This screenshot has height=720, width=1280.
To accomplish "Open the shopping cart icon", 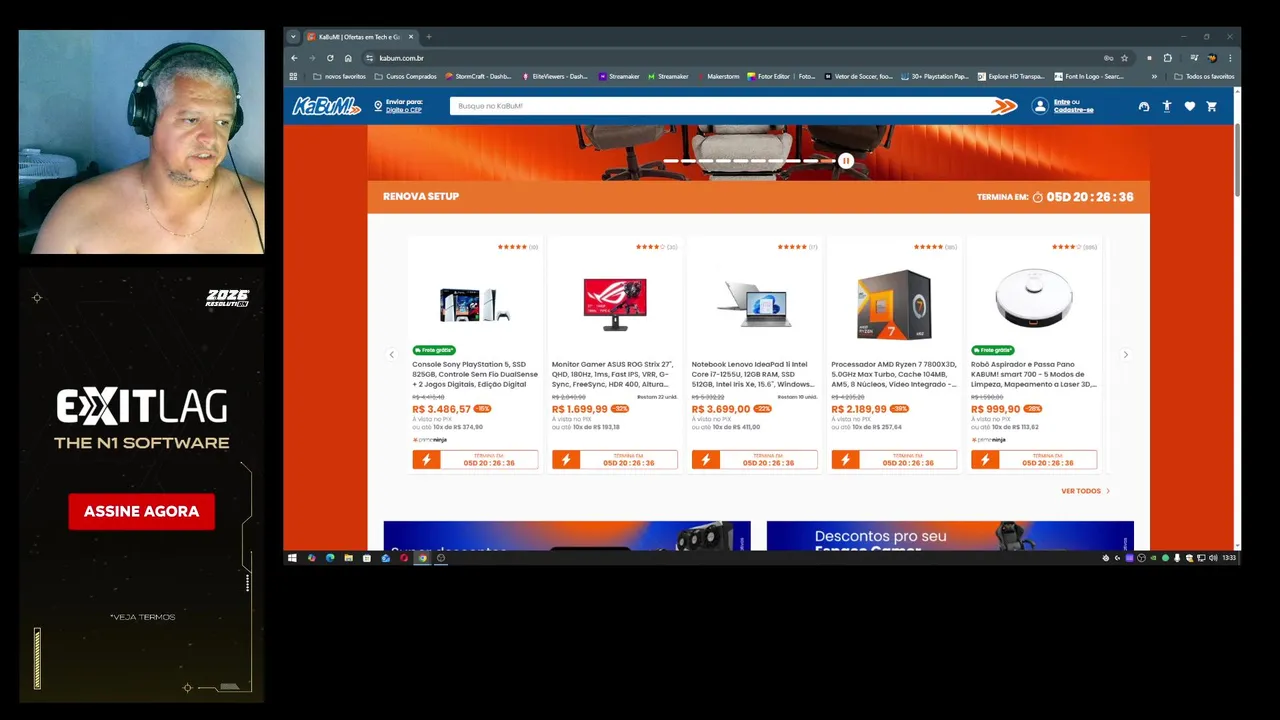I will click(1211, 106).
